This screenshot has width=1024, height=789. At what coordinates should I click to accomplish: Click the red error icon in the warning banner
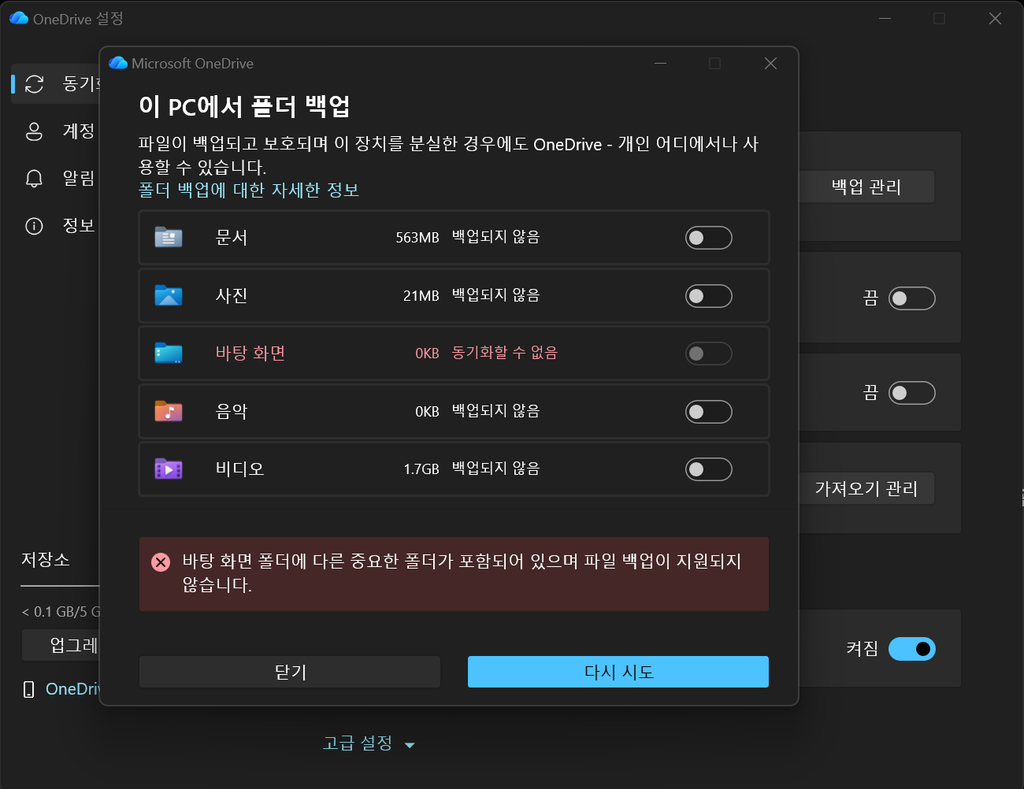pos(161,562)
